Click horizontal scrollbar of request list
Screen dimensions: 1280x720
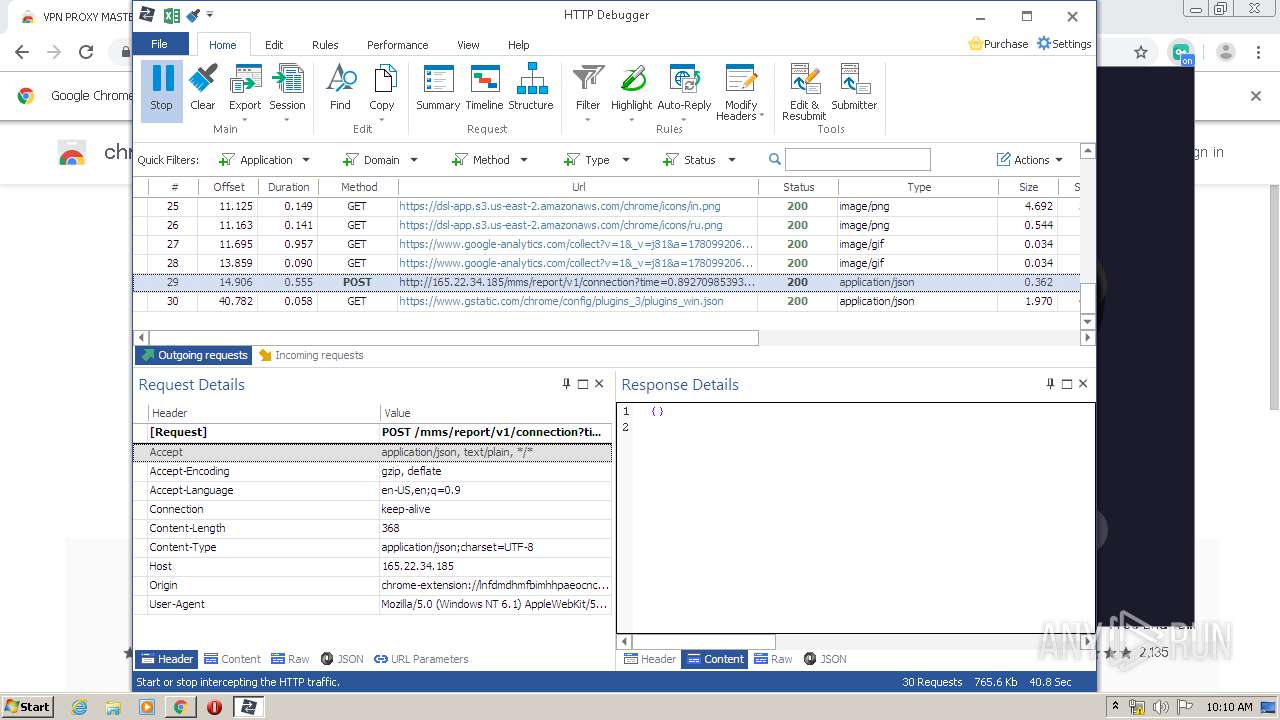coord(454,338)
